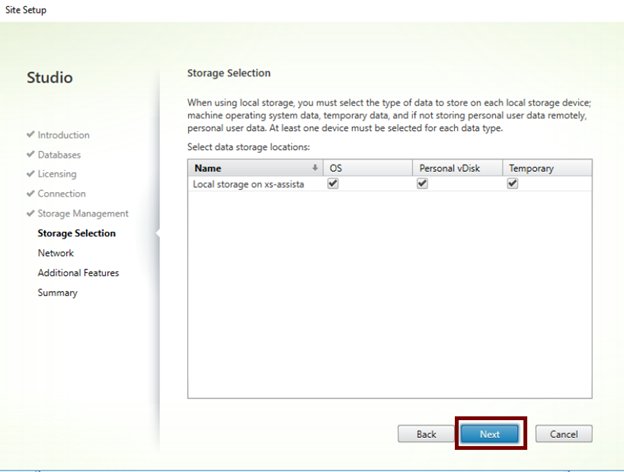This screenshot has height=472, width=624.
Task: Click the Back button
Action: 426,434
